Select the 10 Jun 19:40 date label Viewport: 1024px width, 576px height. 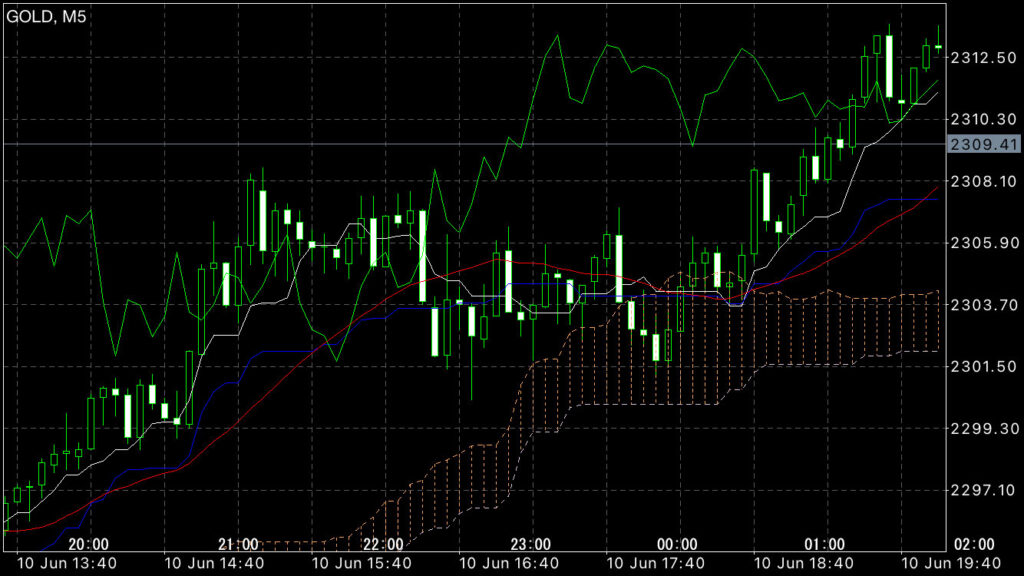[x=951, y=564]
